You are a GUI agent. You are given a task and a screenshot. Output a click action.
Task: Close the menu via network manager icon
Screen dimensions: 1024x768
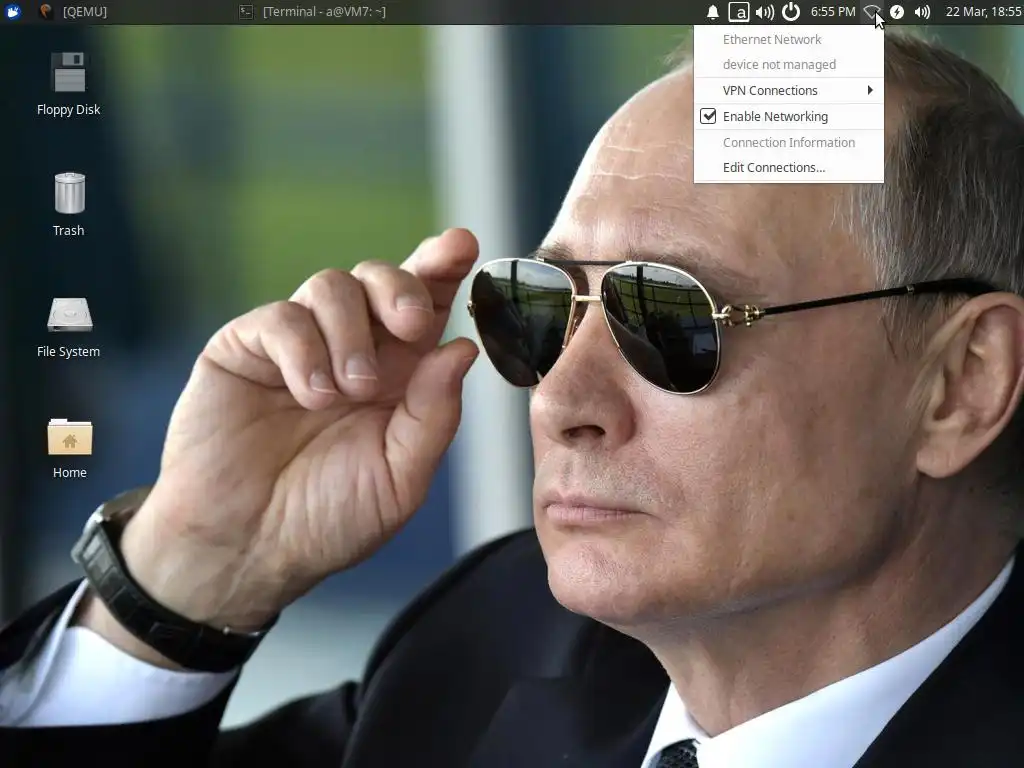coord(872,11)
